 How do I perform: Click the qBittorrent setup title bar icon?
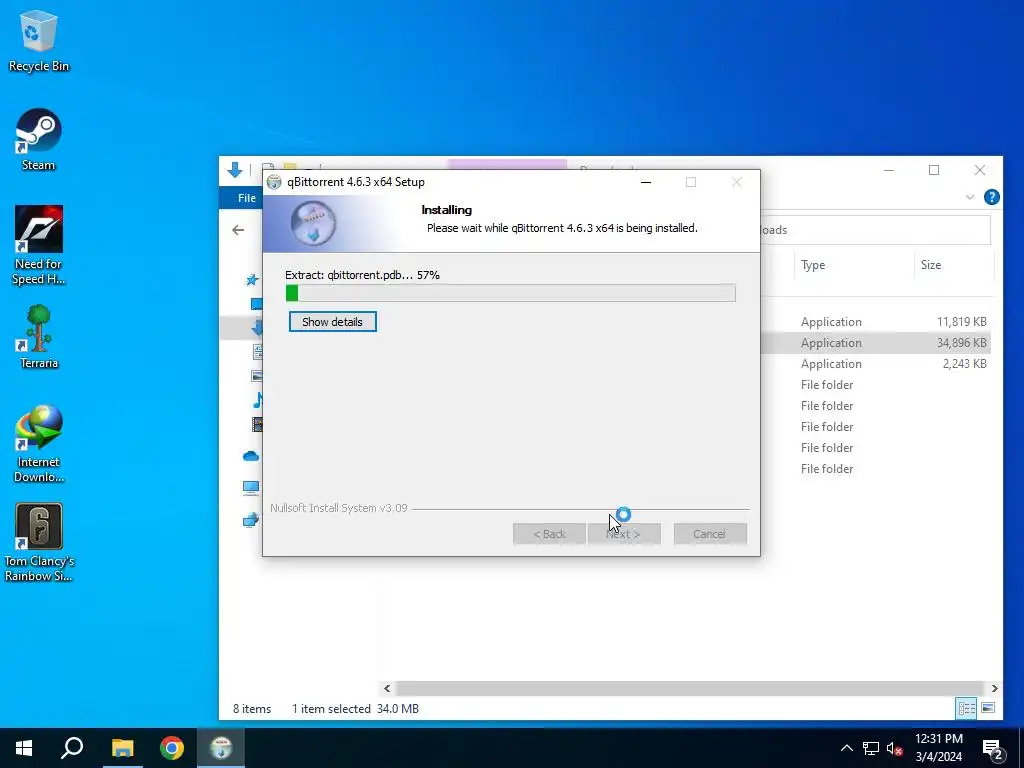click(x=274, y=182)
